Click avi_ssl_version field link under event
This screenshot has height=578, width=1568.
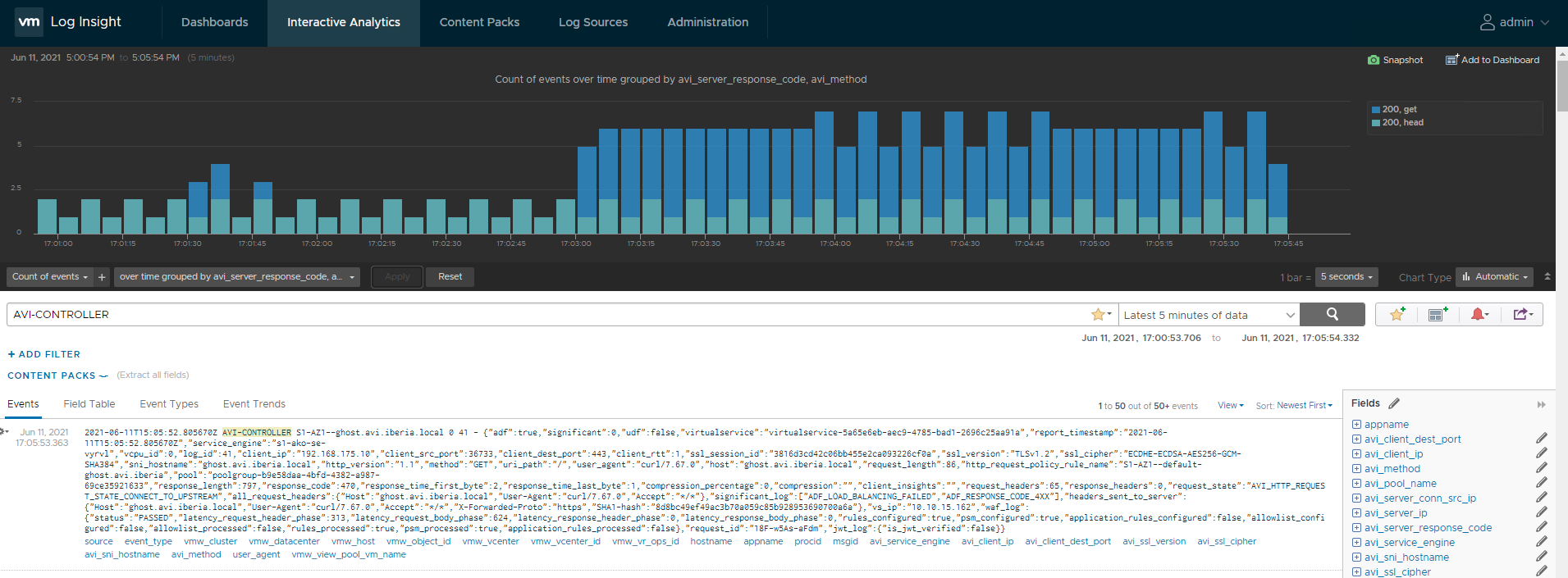pyautogui.click(x=1154, y=542)
